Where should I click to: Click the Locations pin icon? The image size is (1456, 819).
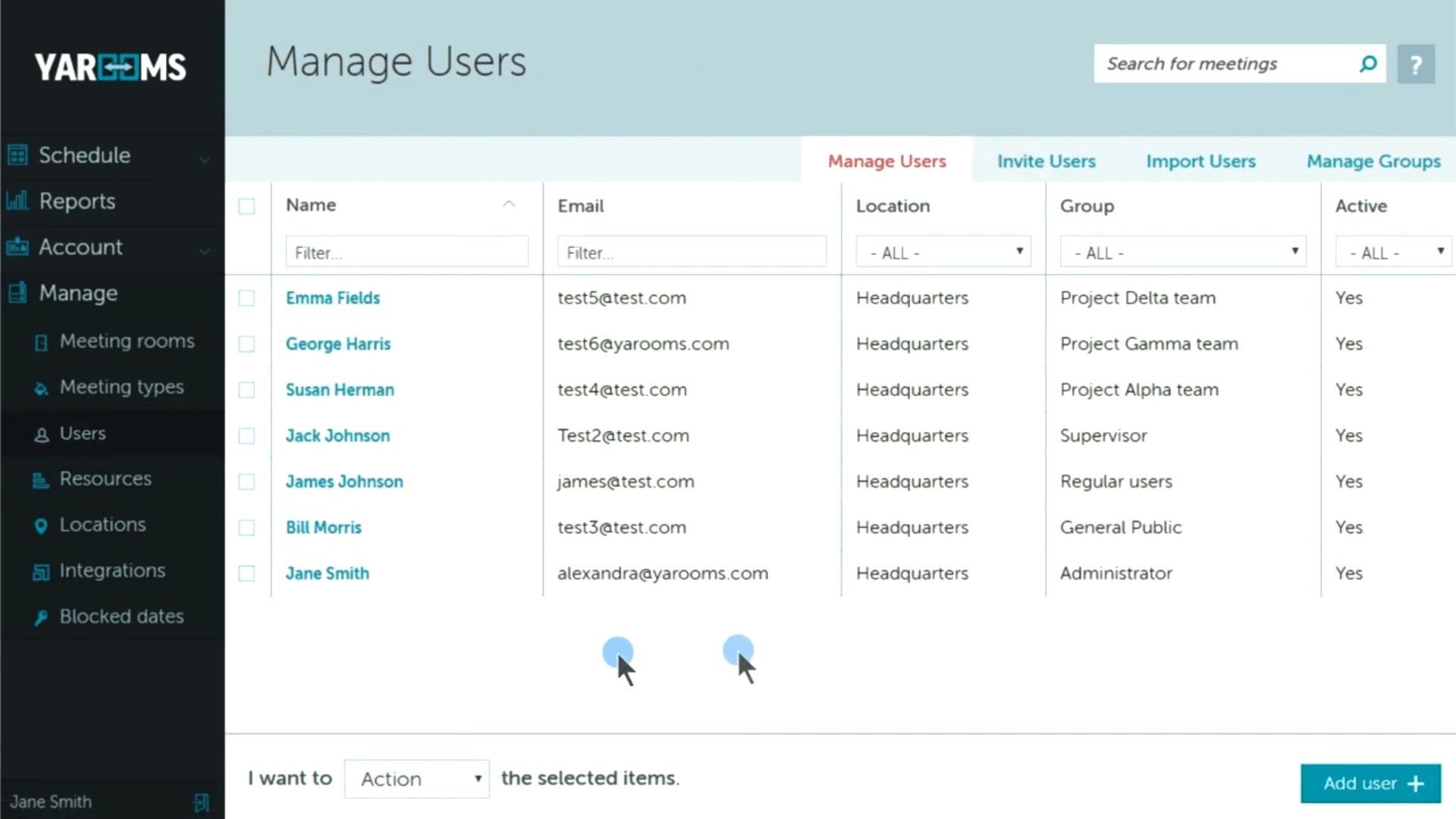(x=41, y=526)
